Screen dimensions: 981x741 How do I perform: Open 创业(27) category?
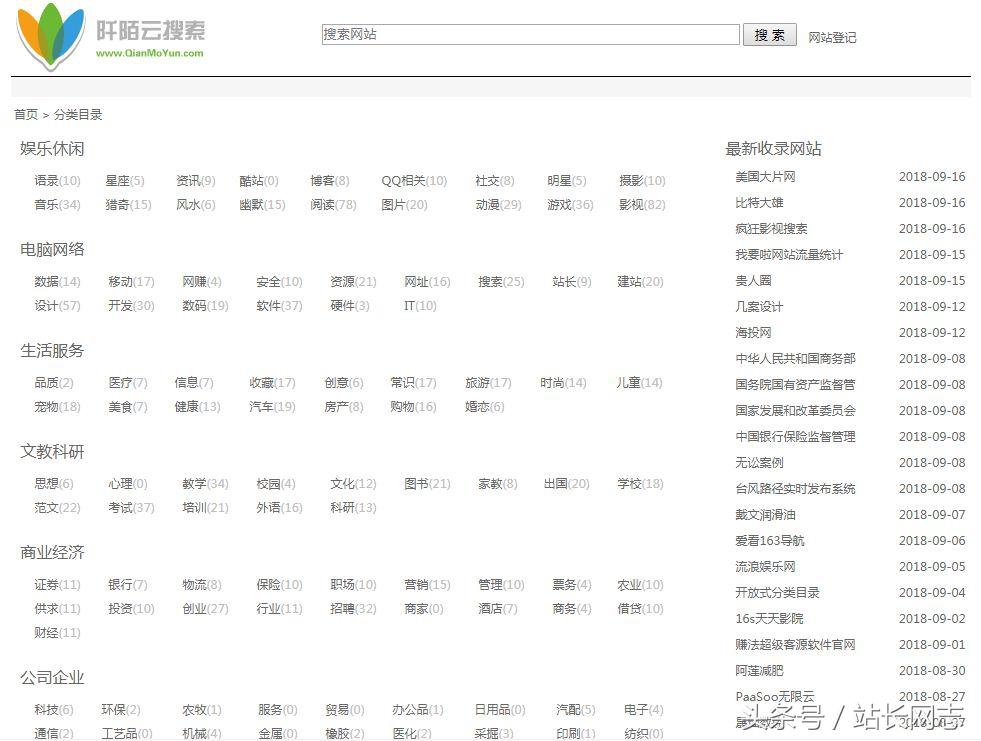pyautogui.click(x=205, y=608)
